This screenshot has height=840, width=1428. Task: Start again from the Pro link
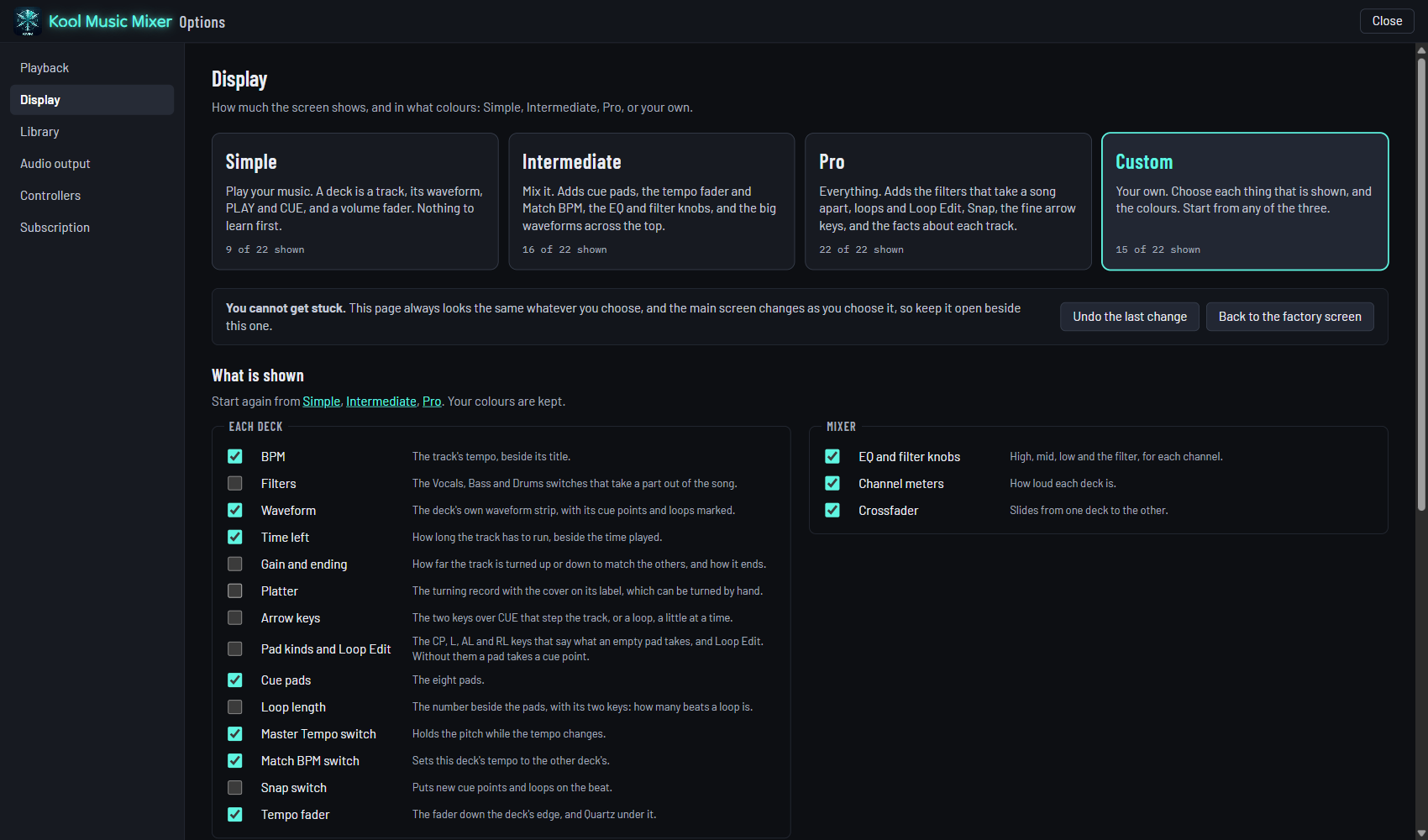(432, 402)
